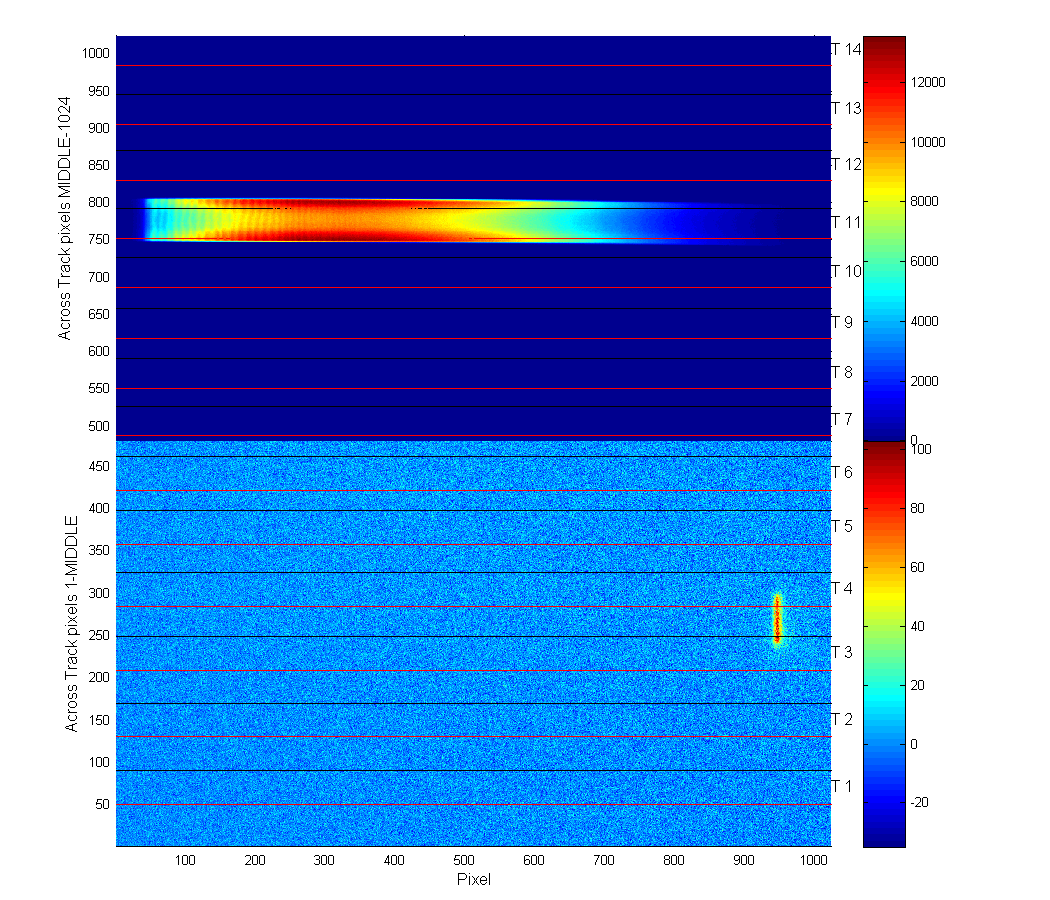Click the 'T 5' track label

(x=842, y=526)
